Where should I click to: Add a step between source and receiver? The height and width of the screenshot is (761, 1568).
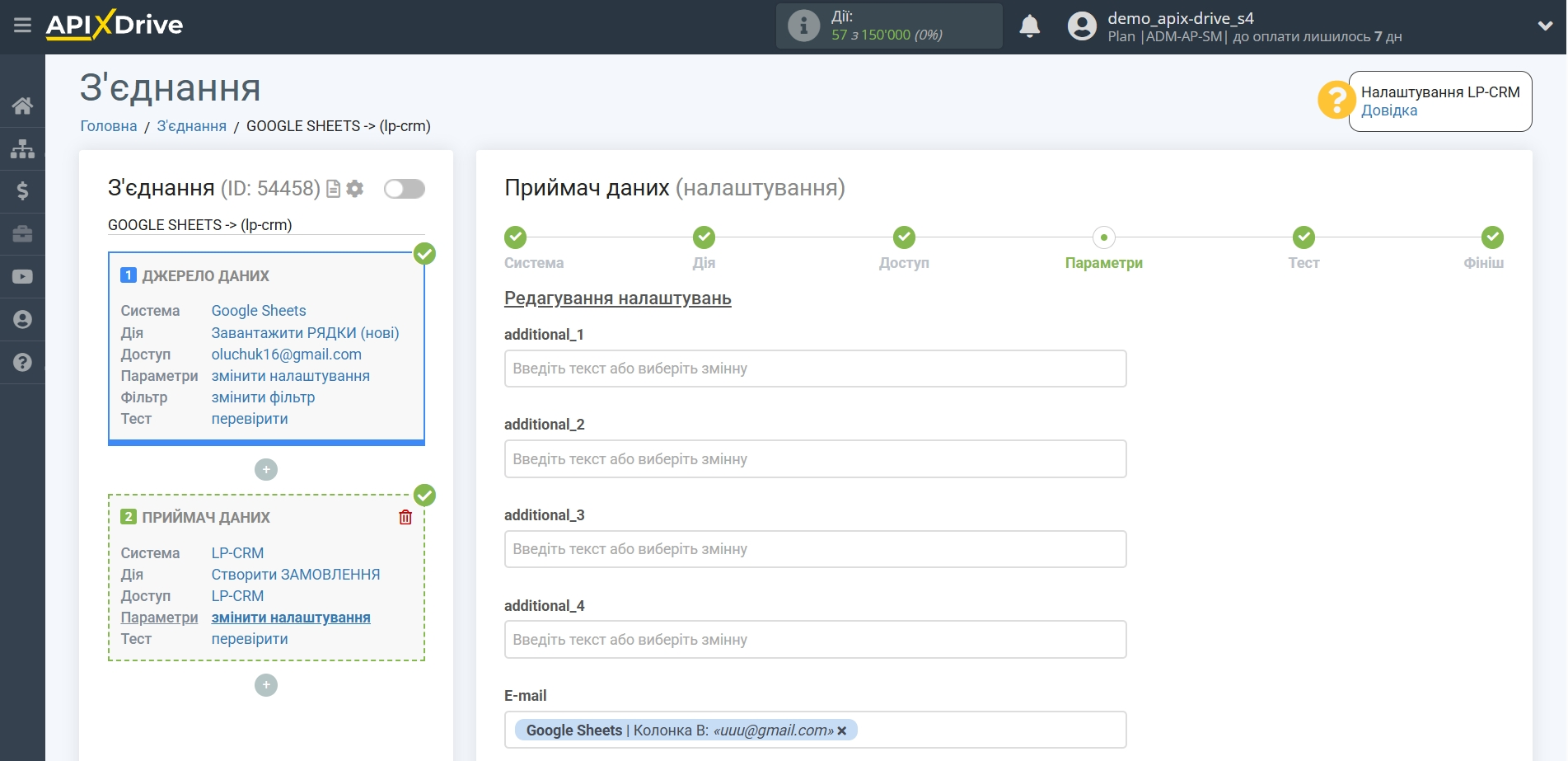266,470
